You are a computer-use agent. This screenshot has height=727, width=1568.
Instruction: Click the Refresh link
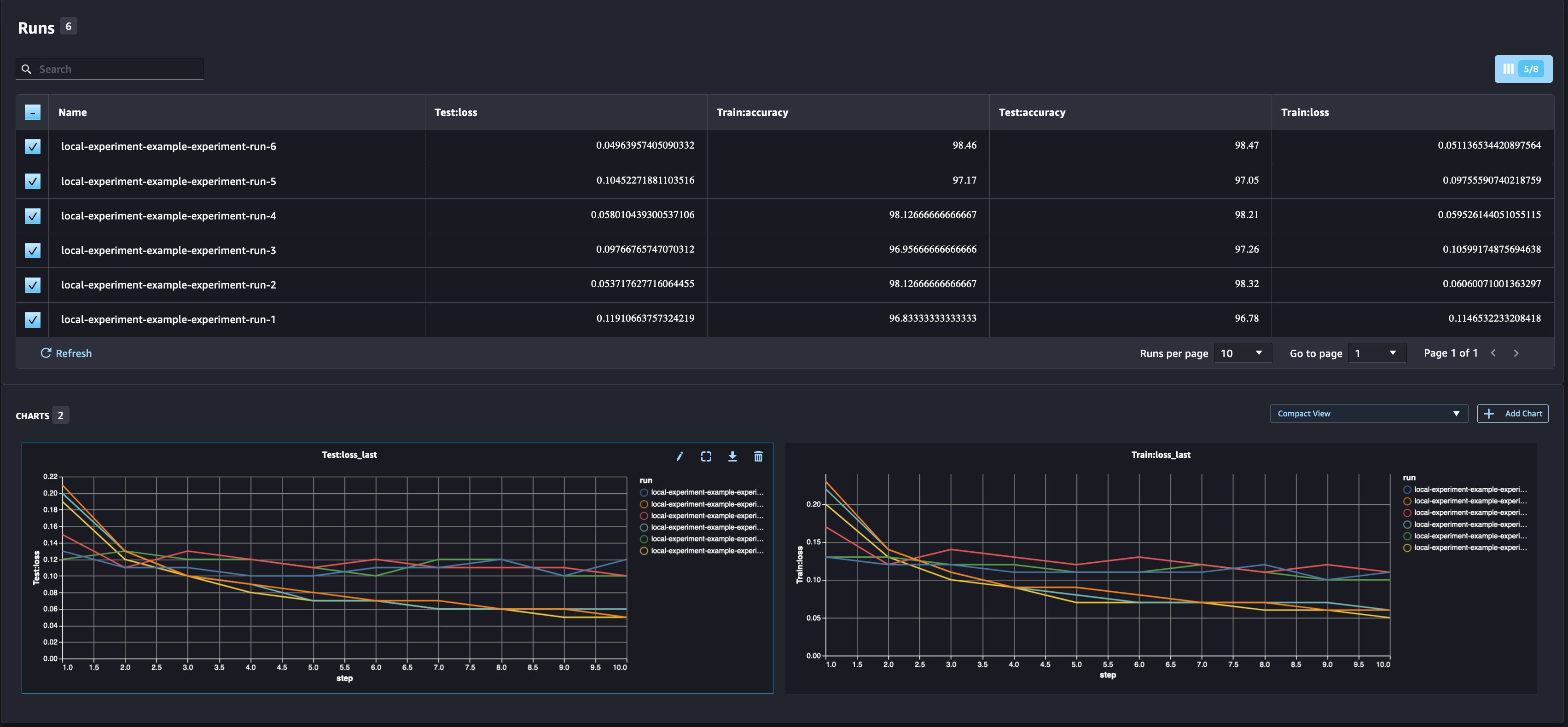66,353
